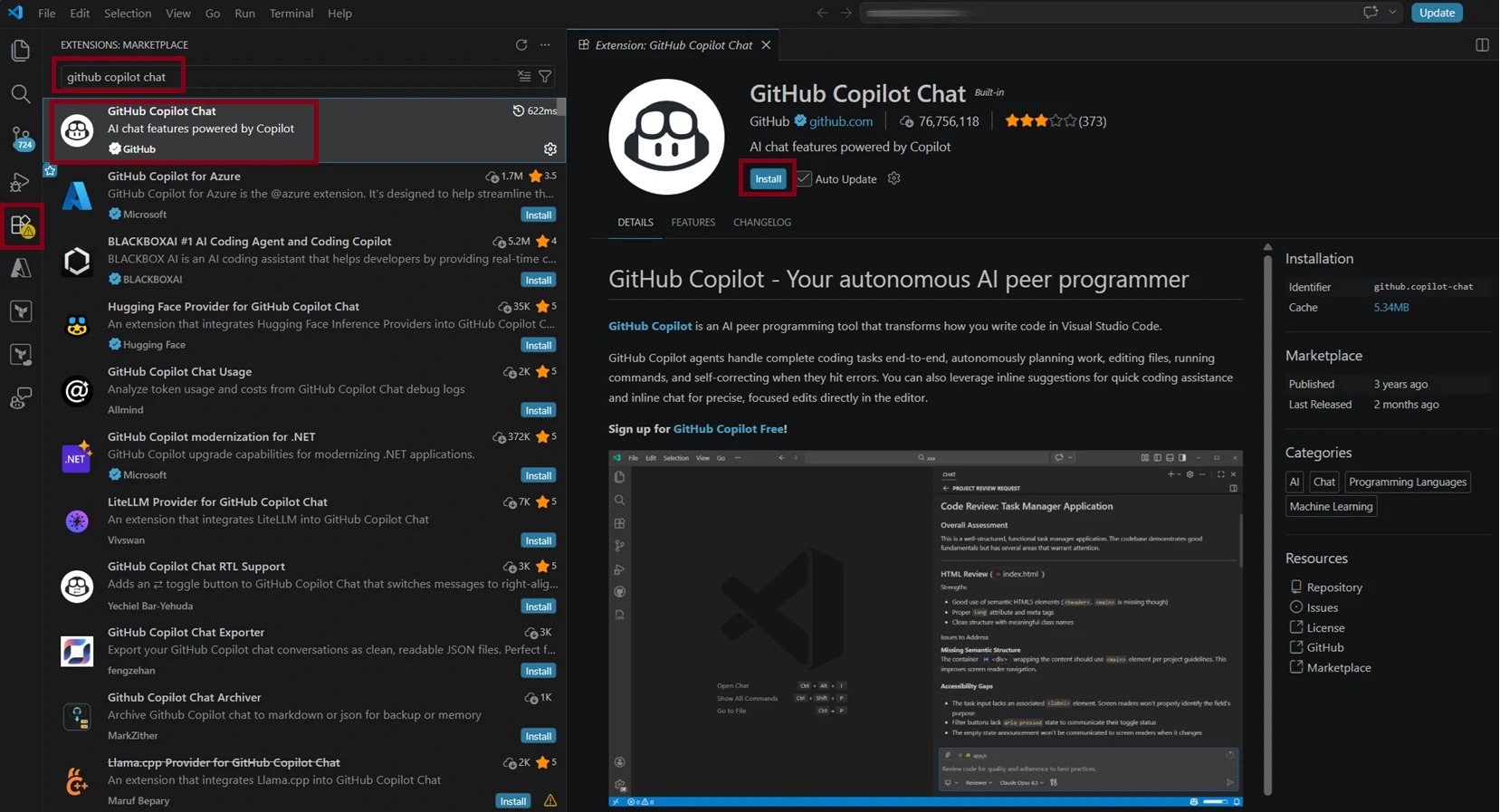The height and width of the screenshot is (812, 1500).
Task: Close the Extension: GitHub Copilot Chat tab
Action: coord(766,44)
